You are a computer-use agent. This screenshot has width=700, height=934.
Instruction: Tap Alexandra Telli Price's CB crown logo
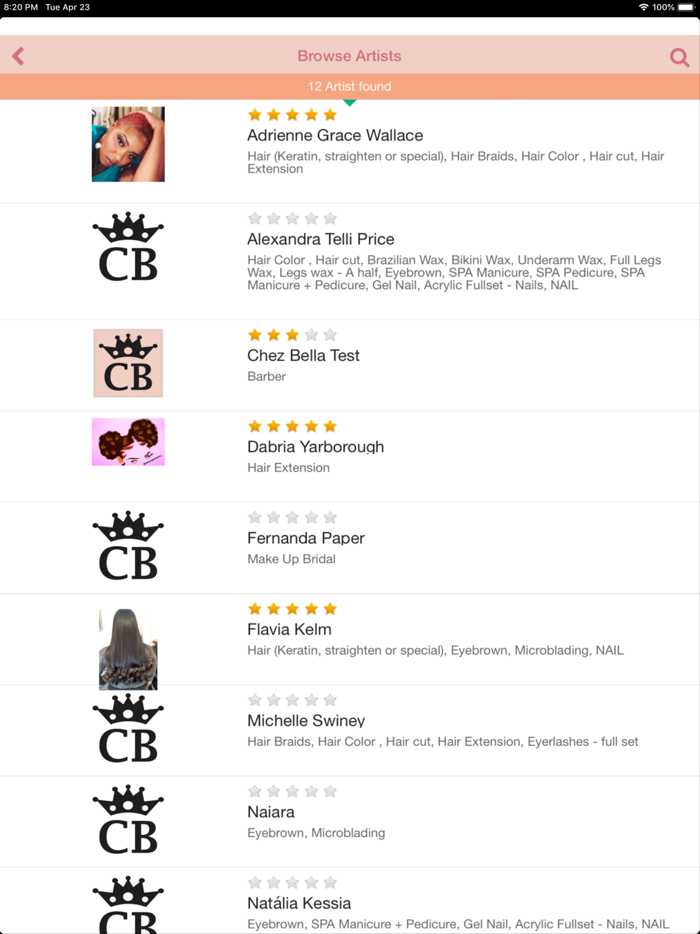point(128,248)
